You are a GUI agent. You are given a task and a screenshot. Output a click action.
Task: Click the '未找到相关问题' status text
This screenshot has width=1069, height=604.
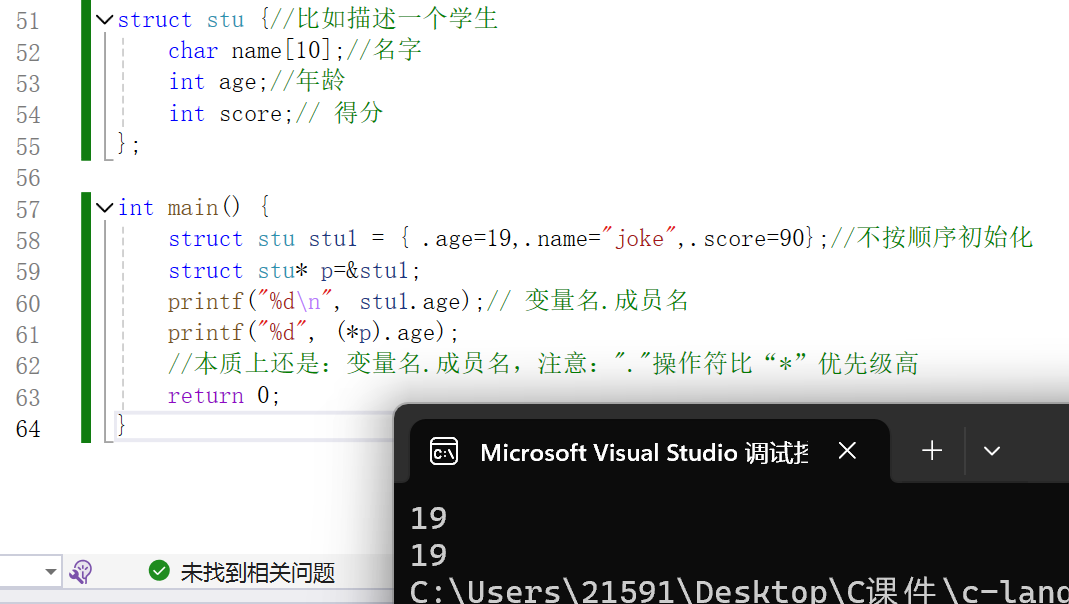pos(257,572)
